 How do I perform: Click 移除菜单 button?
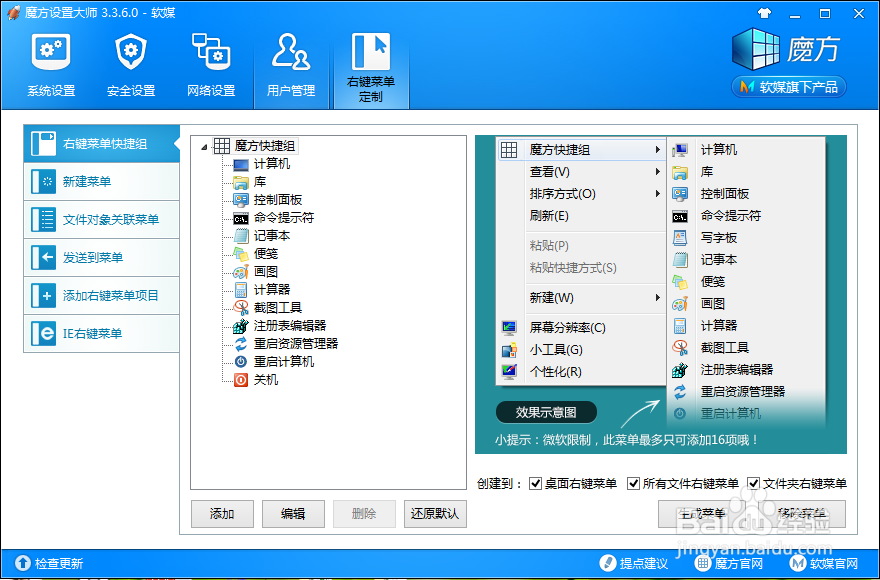(802, 514)
